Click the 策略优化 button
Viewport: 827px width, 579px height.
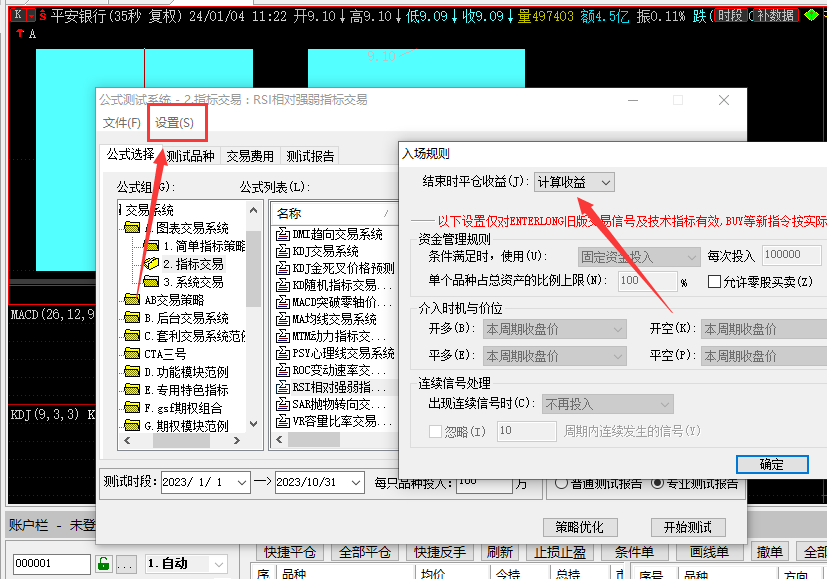pos(580,527)
